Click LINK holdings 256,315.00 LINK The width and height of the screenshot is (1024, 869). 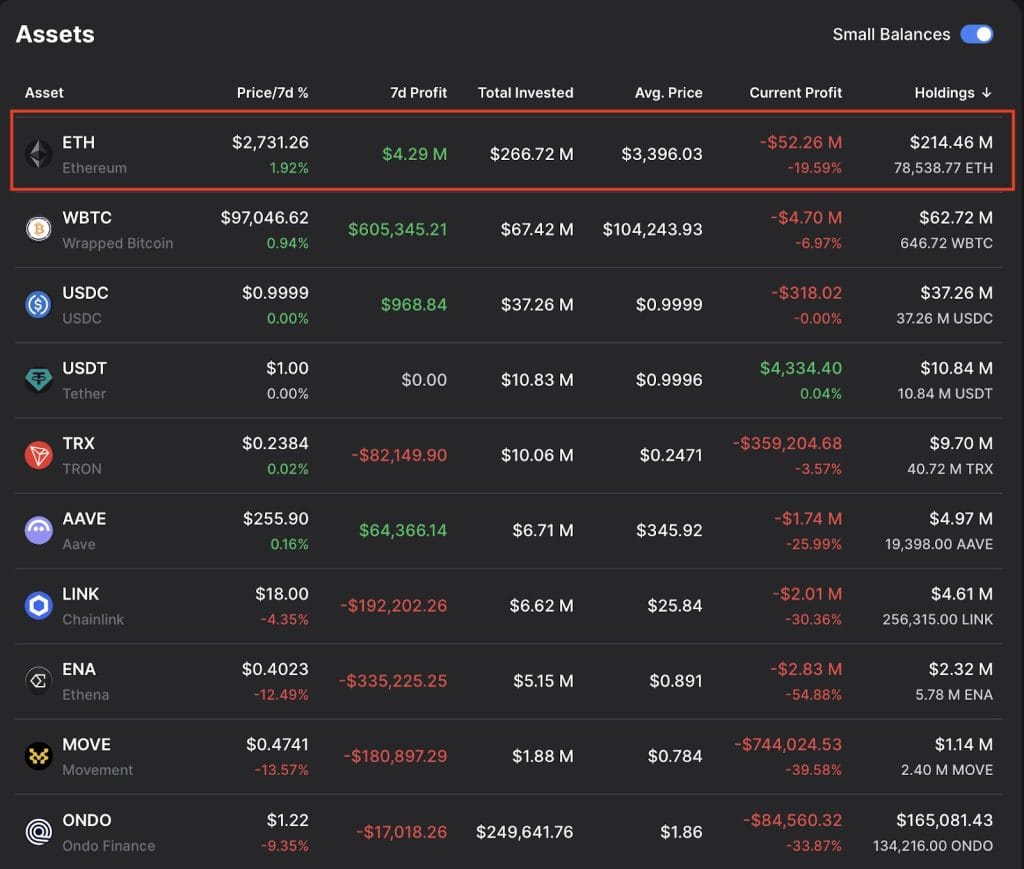[938, 620]
